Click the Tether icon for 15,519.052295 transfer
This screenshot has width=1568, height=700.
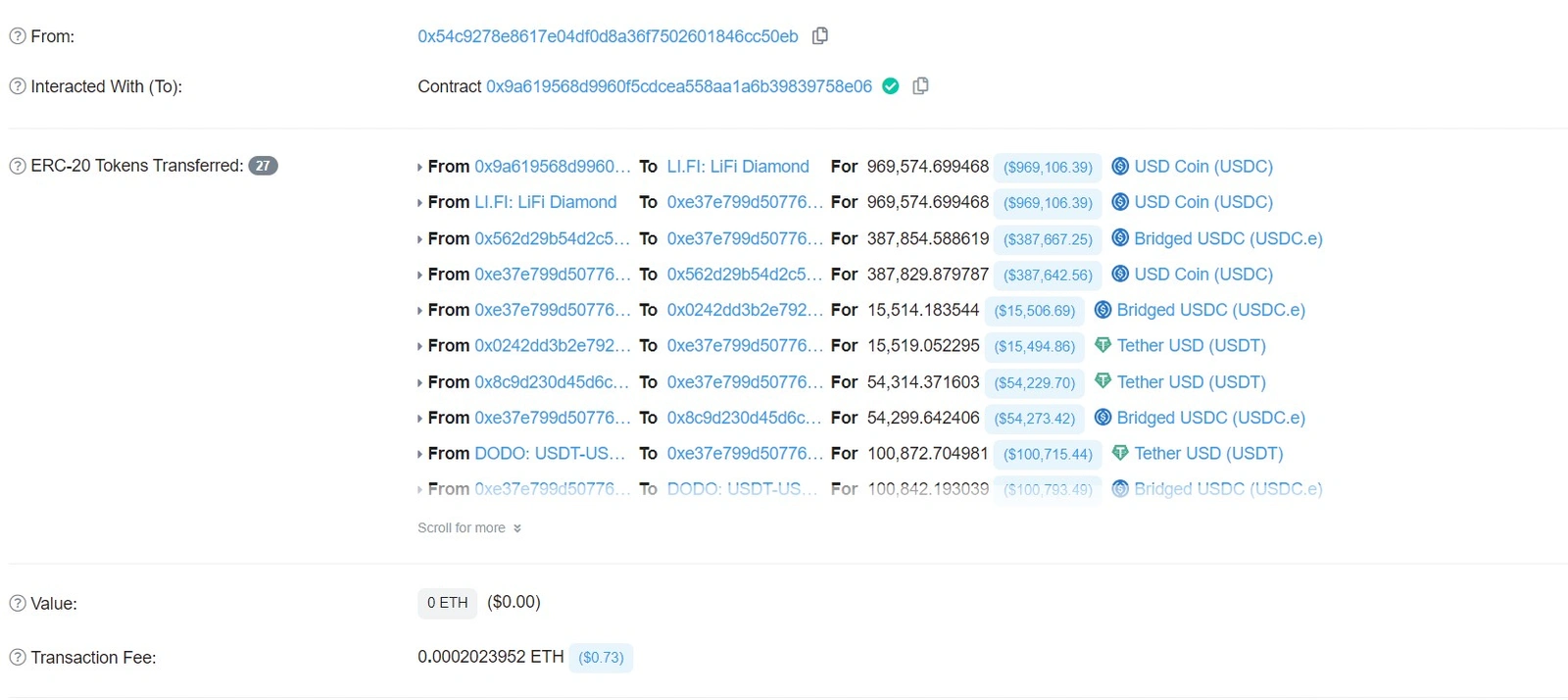coord(1102,345)
